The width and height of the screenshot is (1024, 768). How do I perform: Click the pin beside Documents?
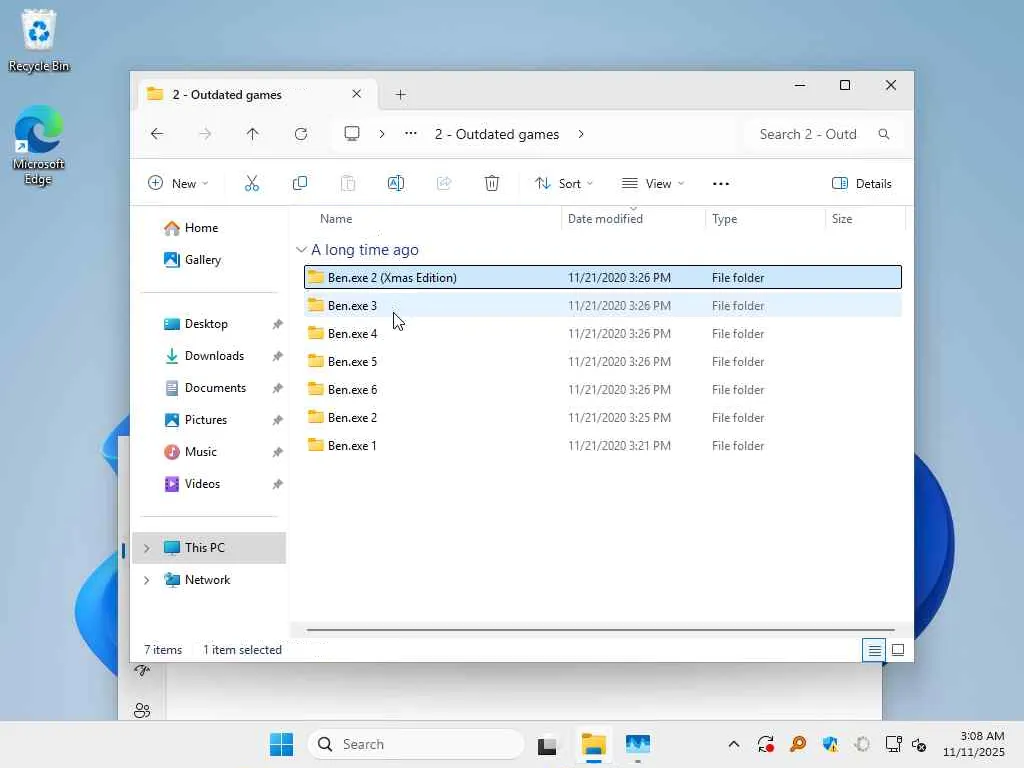coord(278,388)
